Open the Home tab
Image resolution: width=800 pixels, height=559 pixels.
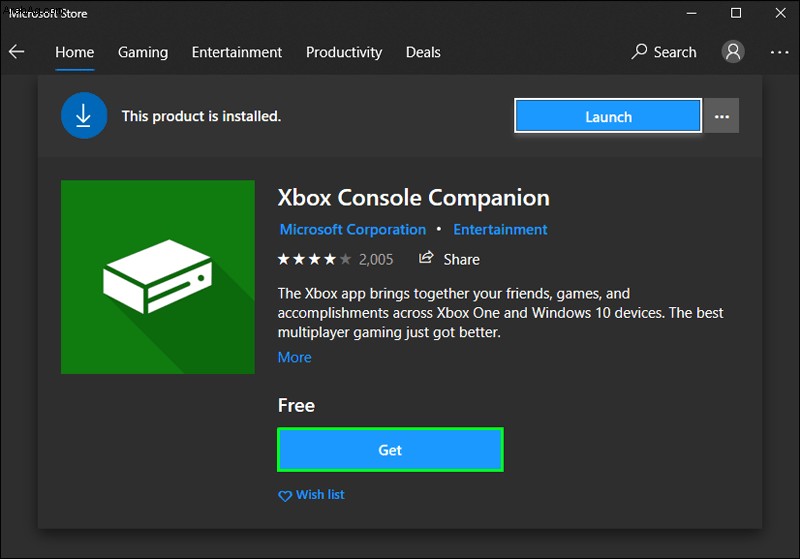click(74, 52)
